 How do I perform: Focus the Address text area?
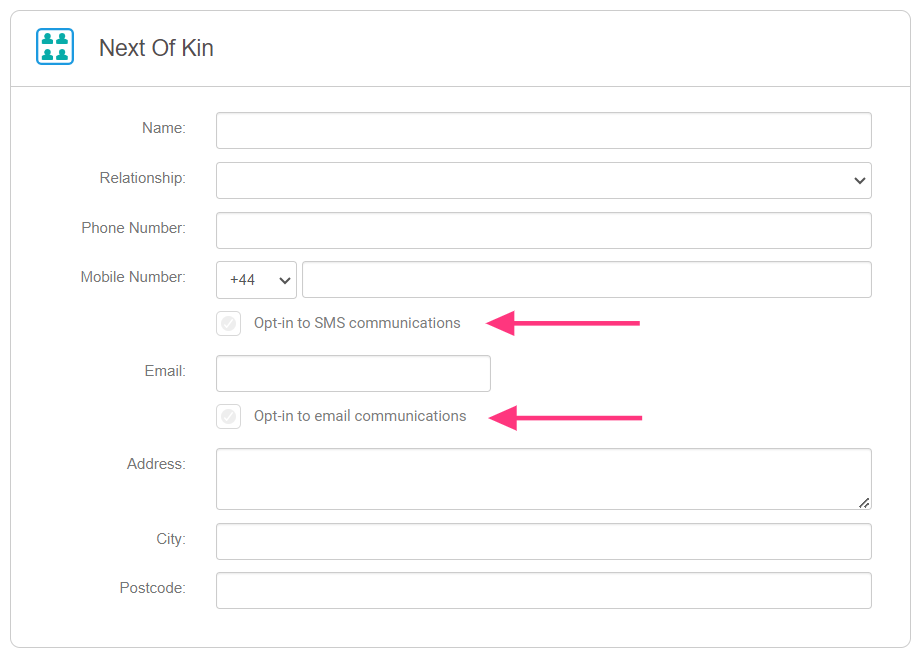[x=543, y=479]
